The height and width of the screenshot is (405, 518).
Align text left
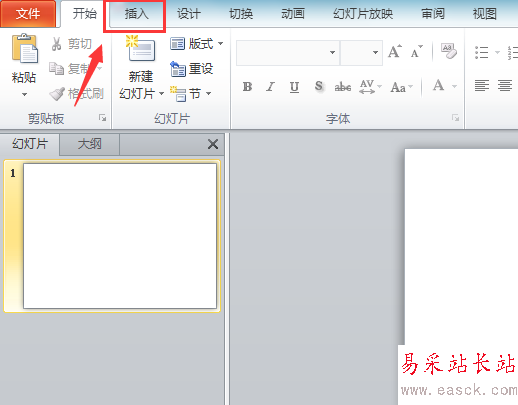[482, 86]
